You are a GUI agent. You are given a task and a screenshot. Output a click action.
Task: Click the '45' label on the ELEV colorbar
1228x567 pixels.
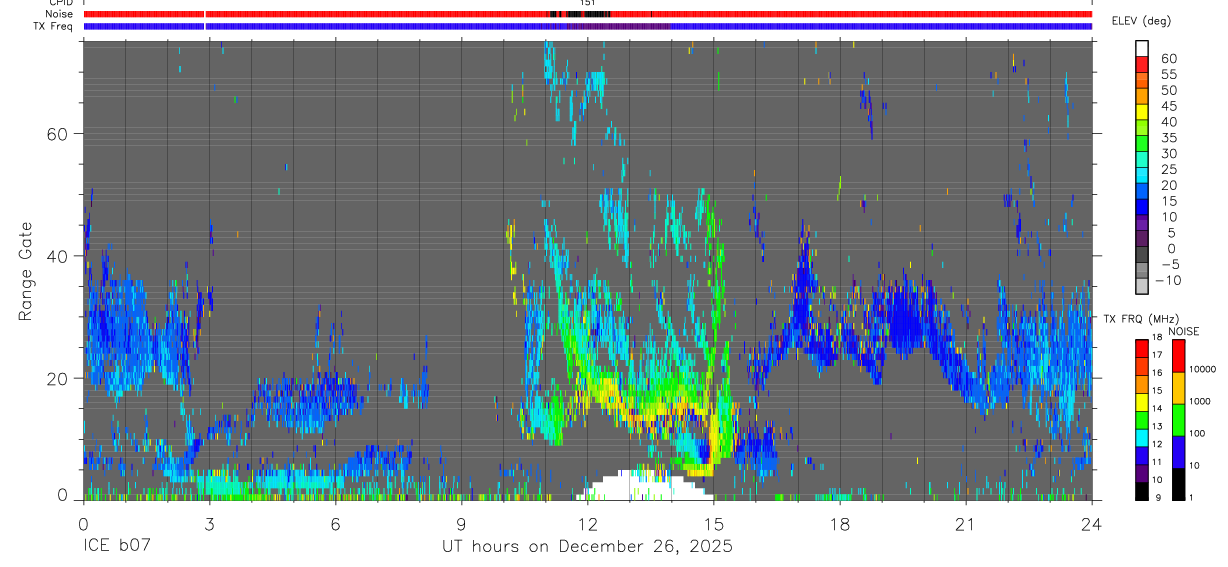1168,106
